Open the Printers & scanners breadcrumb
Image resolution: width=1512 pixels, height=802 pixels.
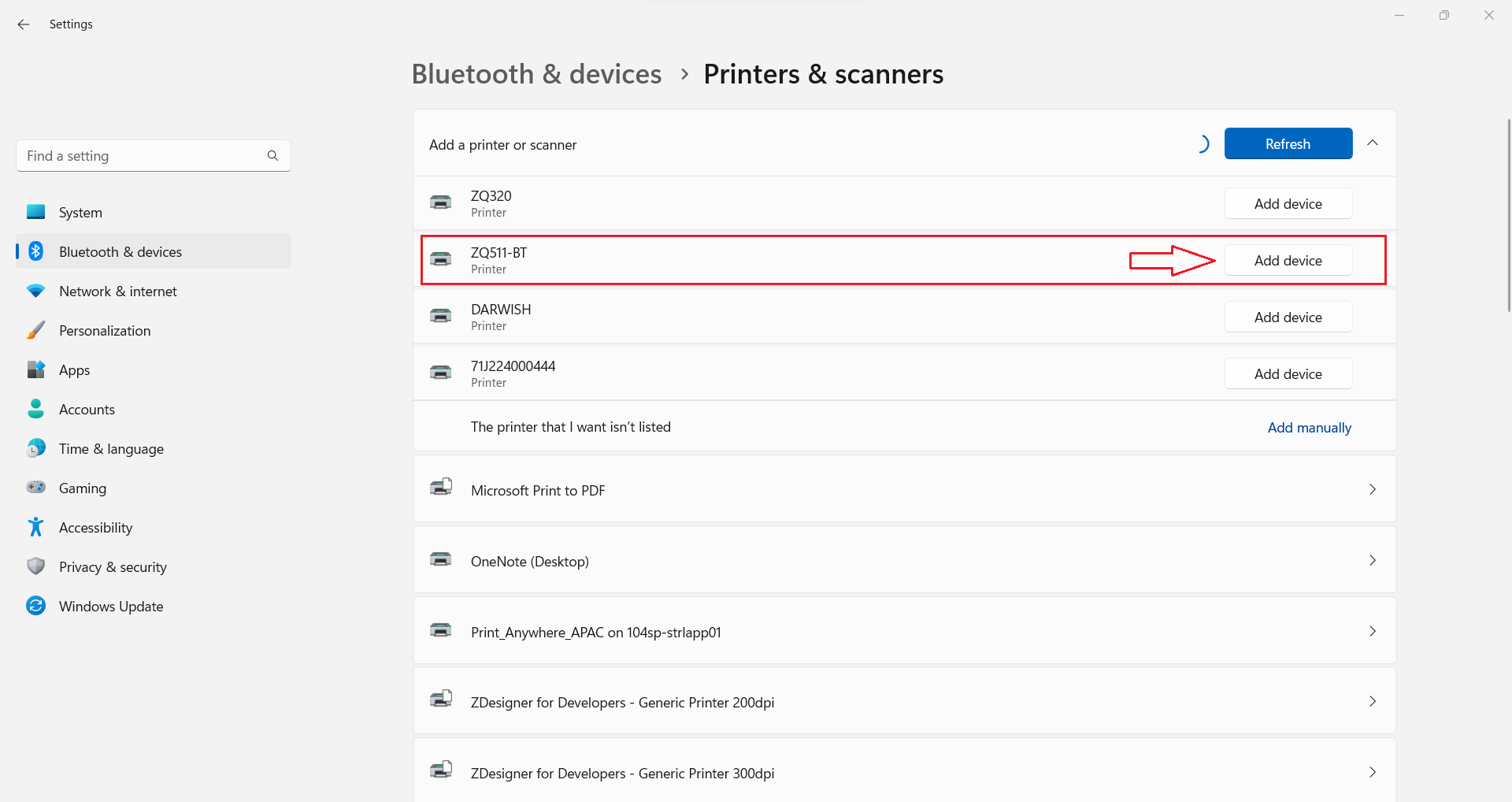824,73
